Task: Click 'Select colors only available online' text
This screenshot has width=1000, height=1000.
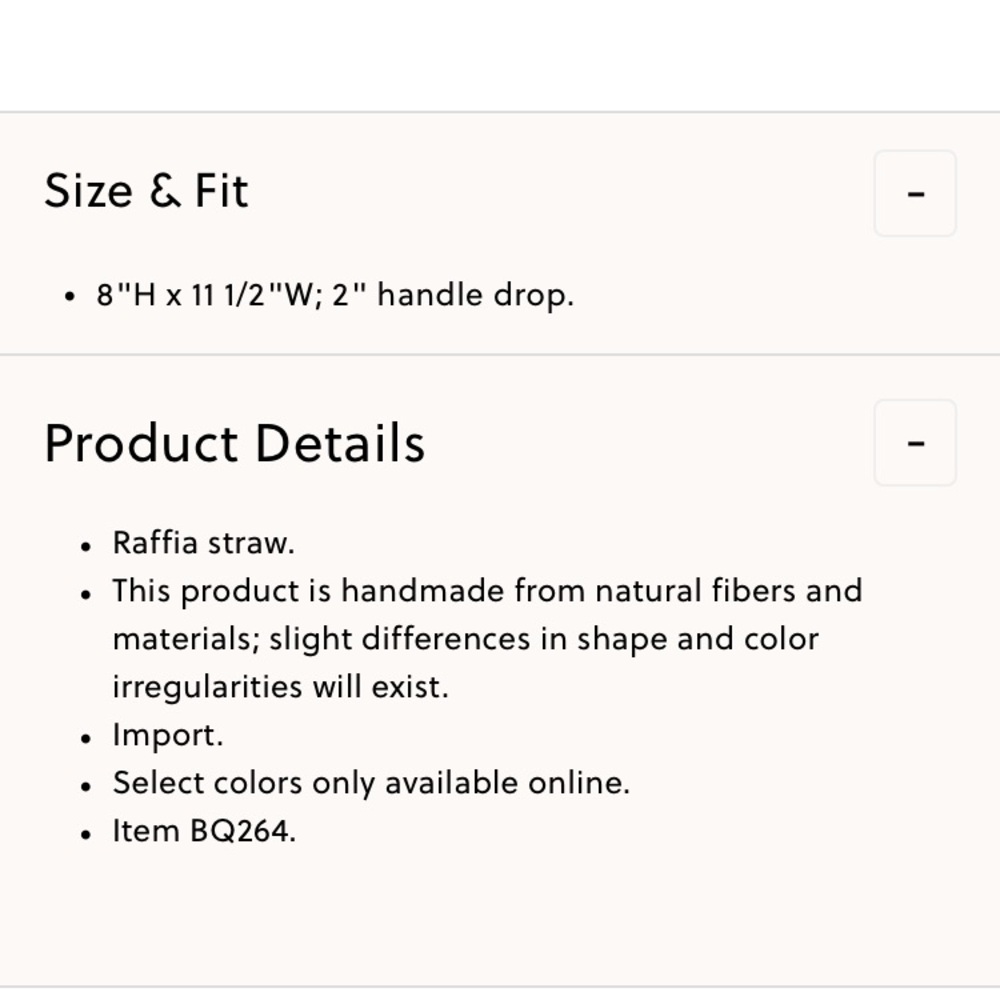Action: pyautogui.click(x=371, y=783)
